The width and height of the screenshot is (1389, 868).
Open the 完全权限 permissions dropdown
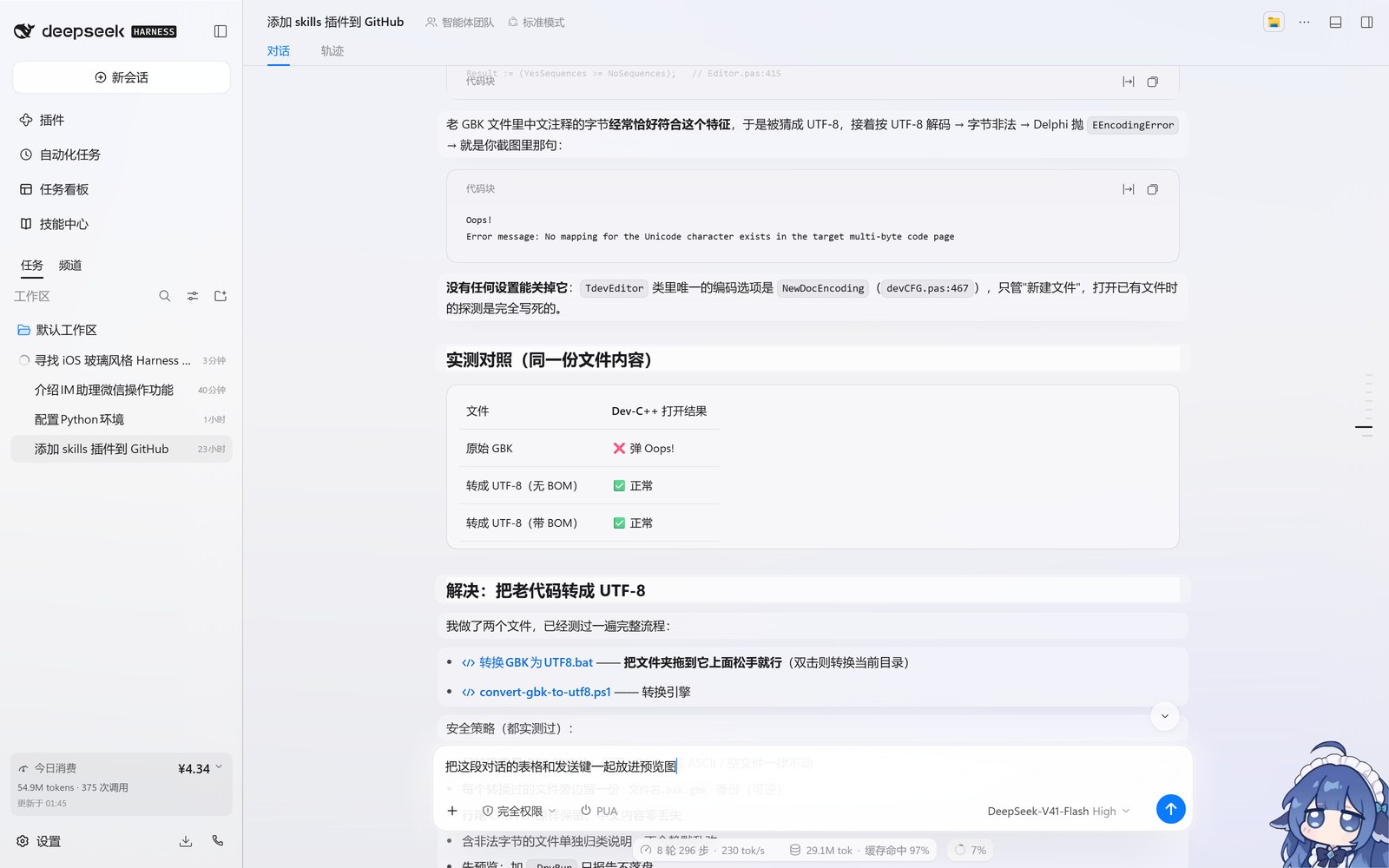tap(519, 811)
